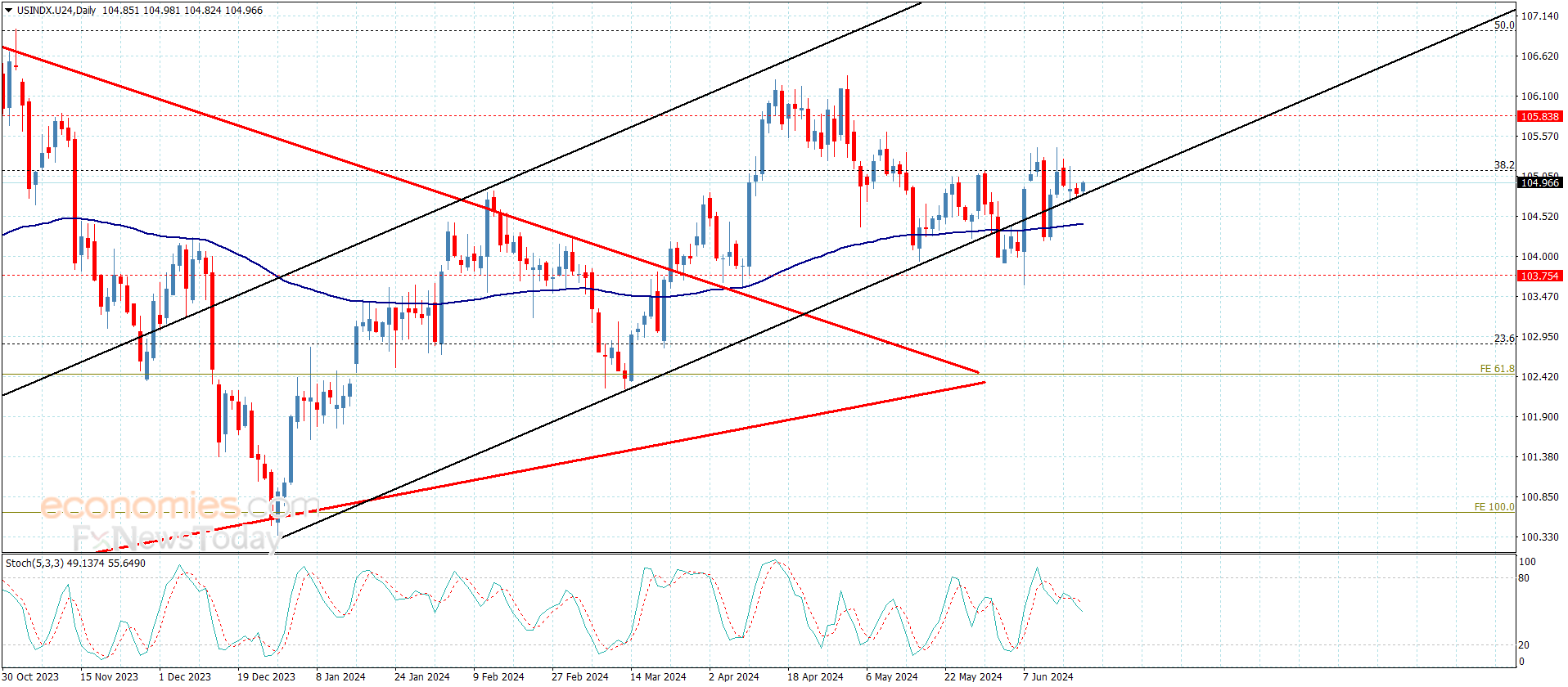Click the 106.620 price axis label
Image resolution: width=1568 pixels, height=687 pixels.
tap(1539, 56)
